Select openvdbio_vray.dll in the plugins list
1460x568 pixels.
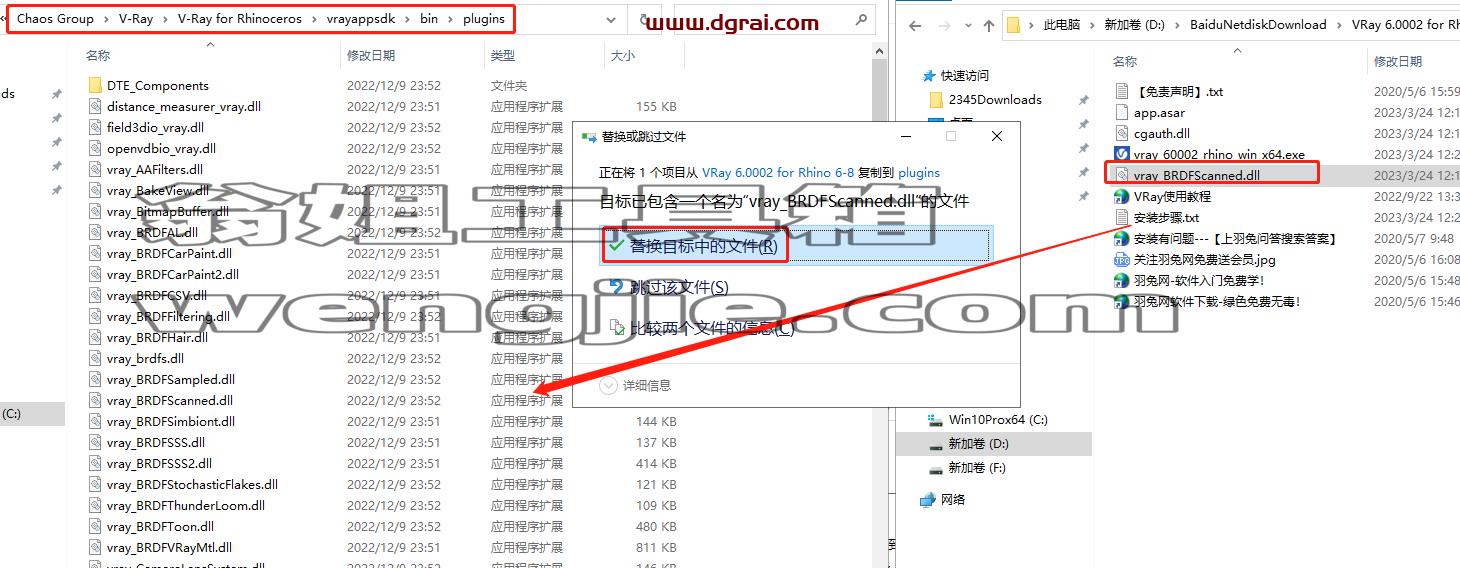161,148
